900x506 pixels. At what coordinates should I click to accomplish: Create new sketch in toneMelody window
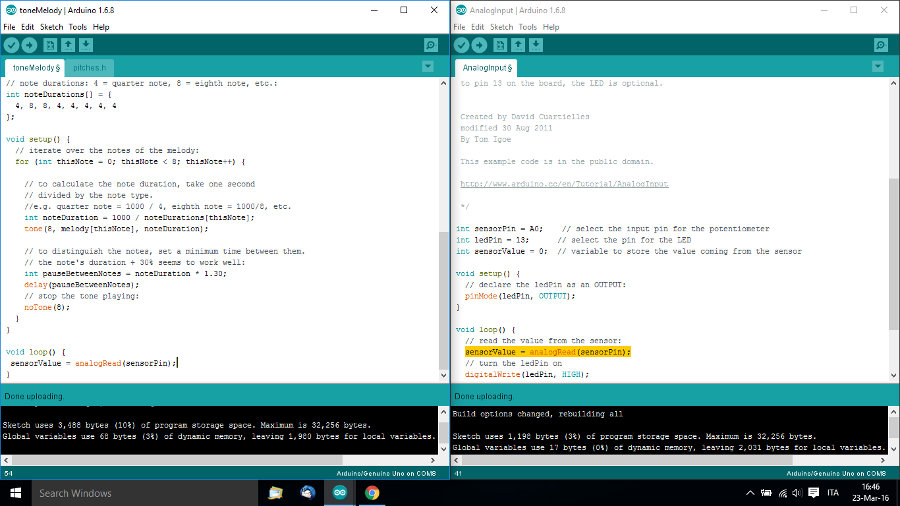[x=50, y=45]
